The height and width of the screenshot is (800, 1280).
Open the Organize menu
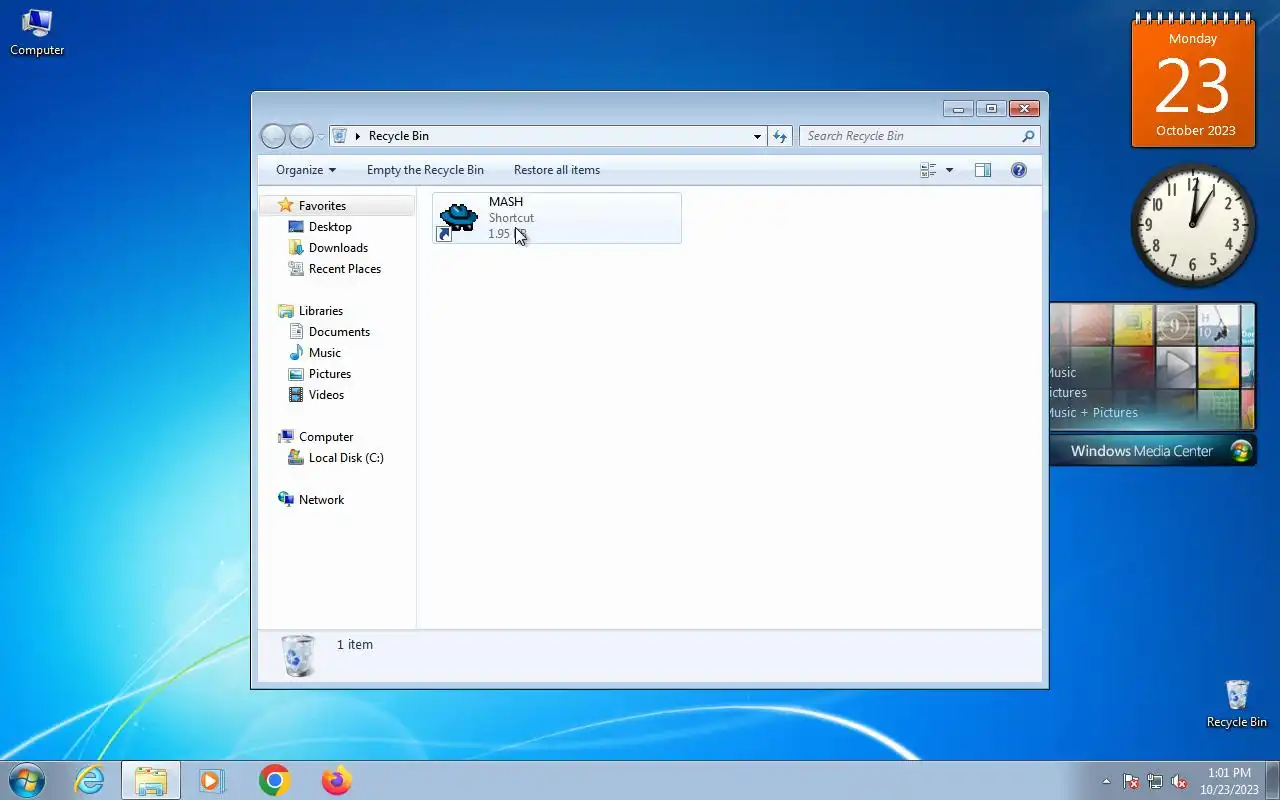[x=306, y=170]
